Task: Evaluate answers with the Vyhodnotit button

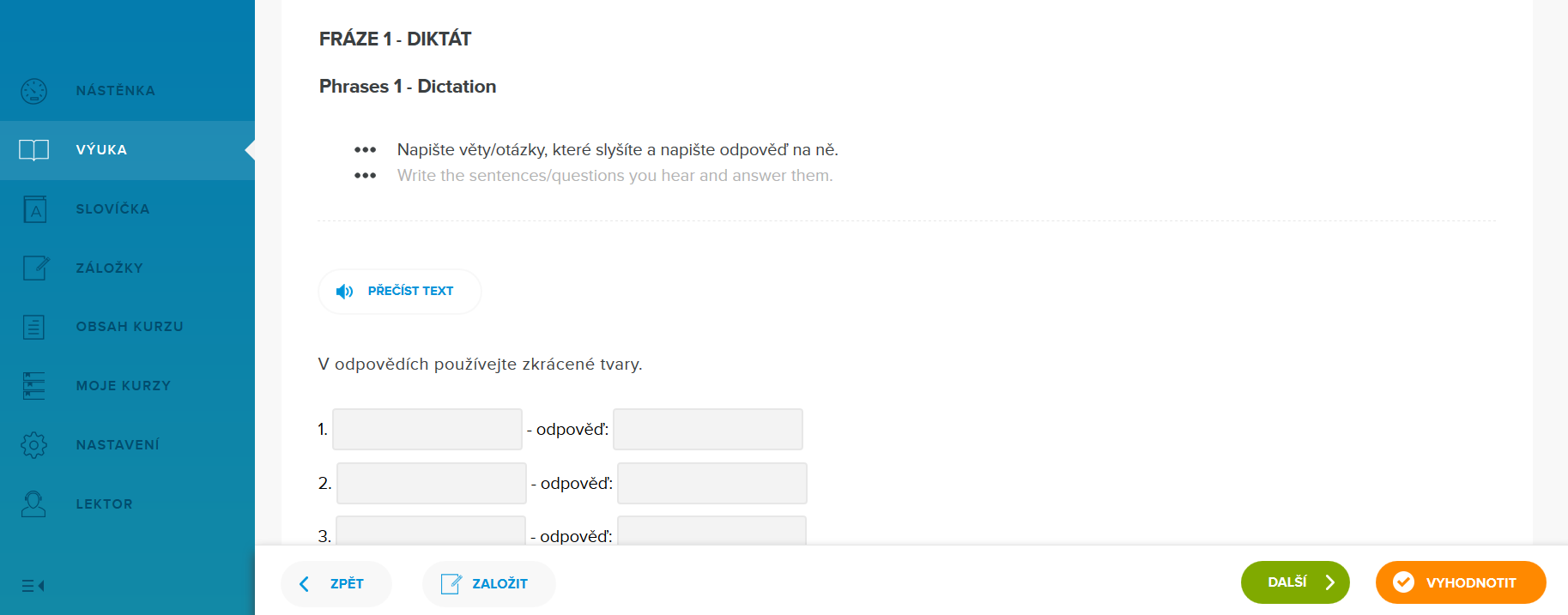Action: click(x=1460, y=582)
